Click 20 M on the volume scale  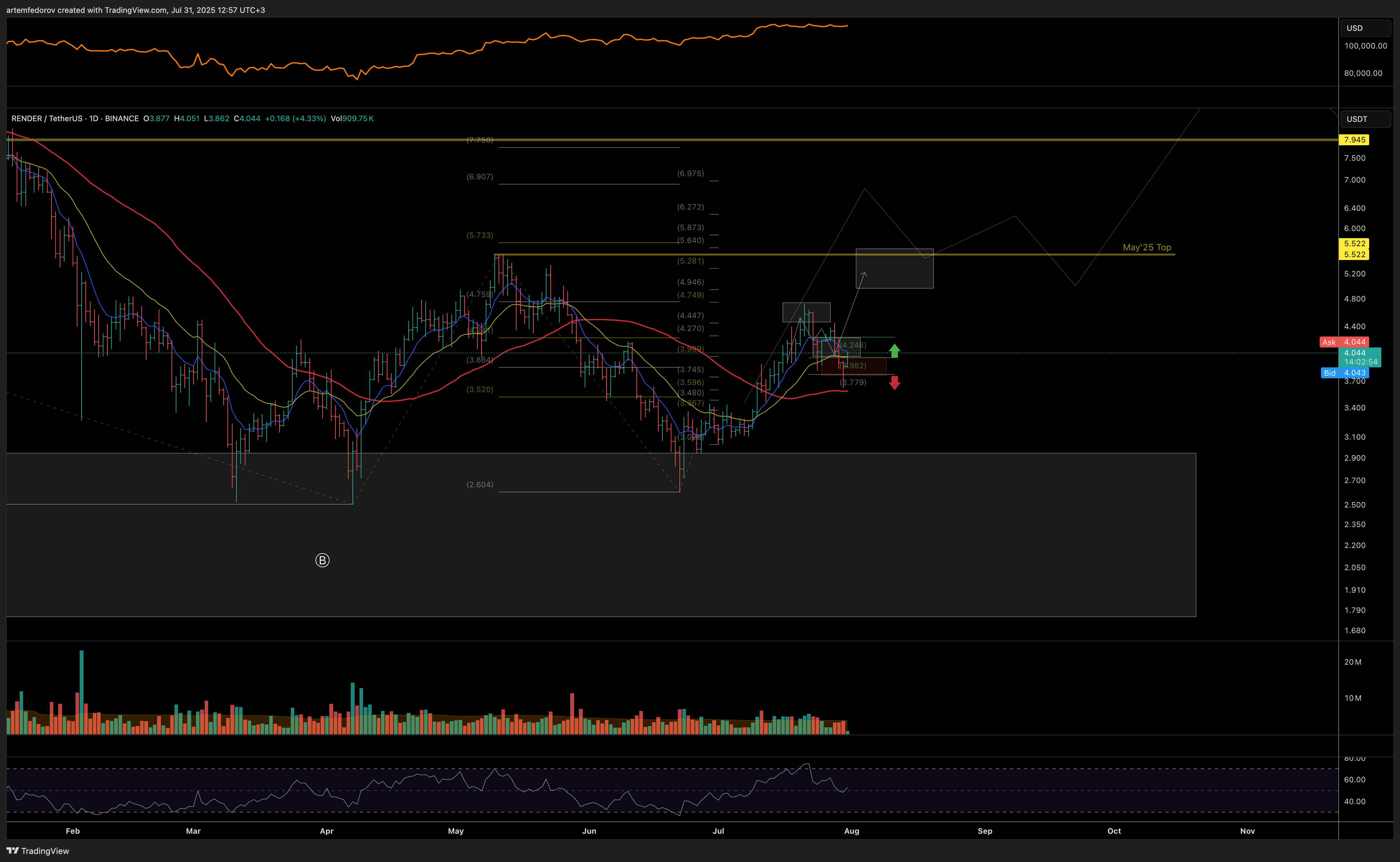coord(1353,662)
